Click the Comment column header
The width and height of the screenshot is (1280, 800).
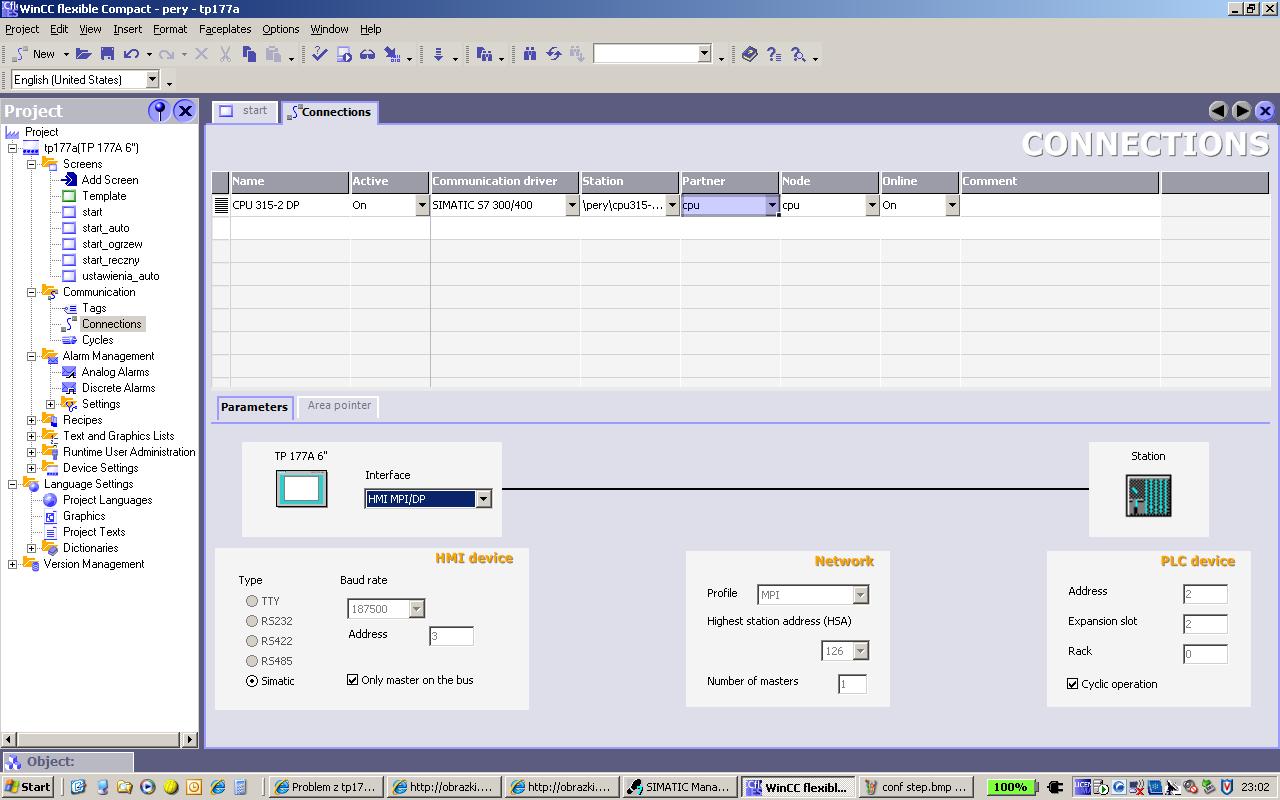[1060, 181]
